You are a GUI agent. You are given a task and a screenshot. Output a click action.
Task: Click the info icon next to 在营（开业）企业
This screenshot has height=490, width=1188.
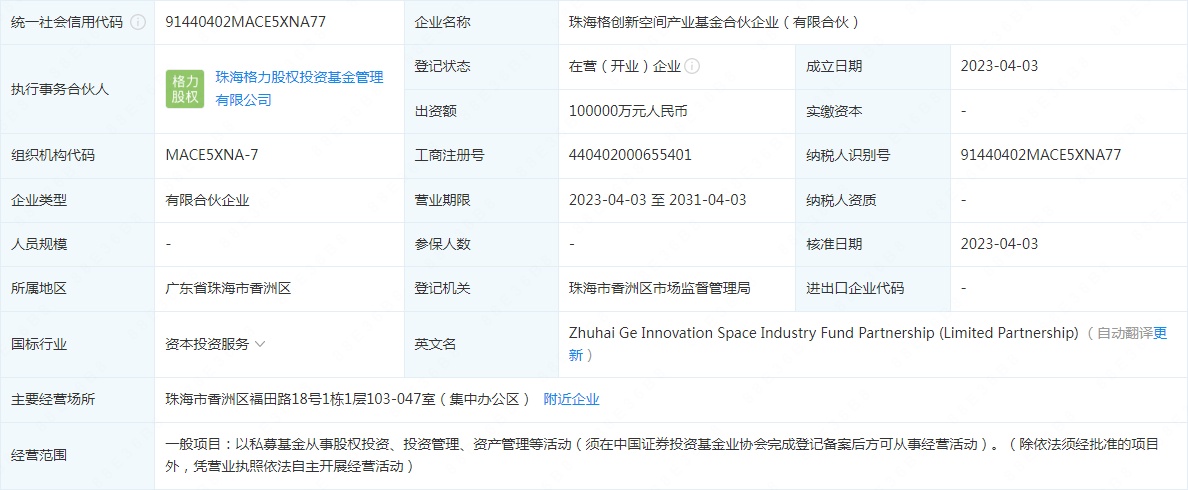692,66
